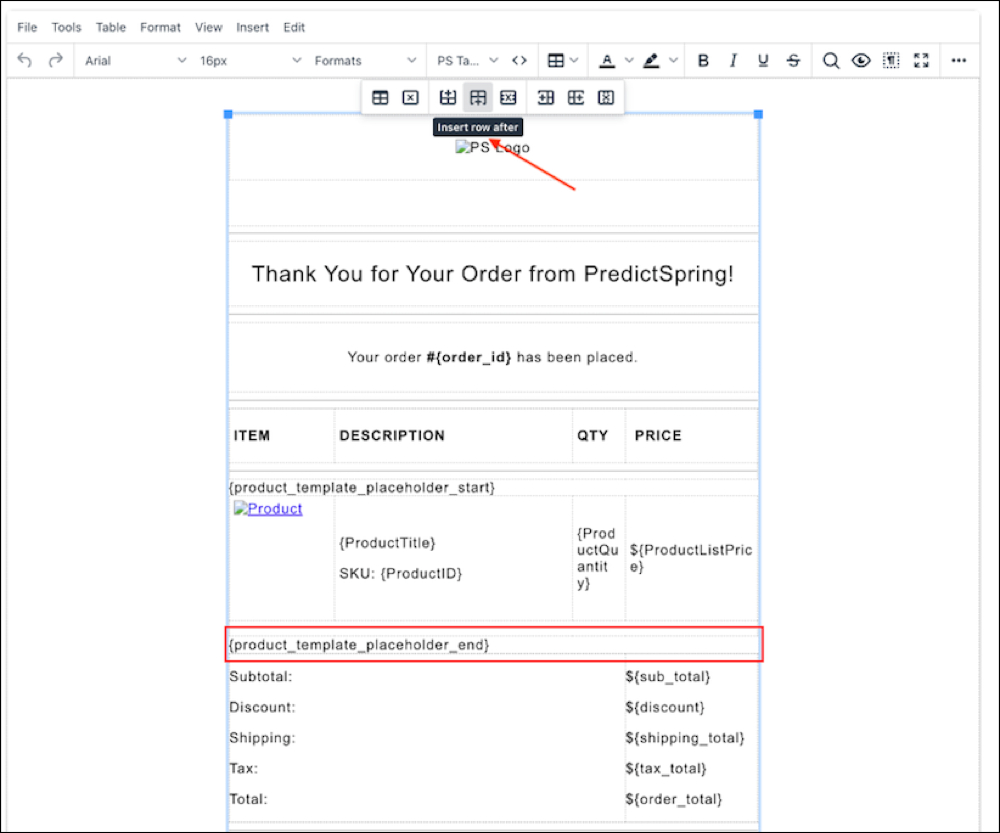Open table properties in floating toolbar
This screenshot has height=833, width=1000.
[380, 98]
